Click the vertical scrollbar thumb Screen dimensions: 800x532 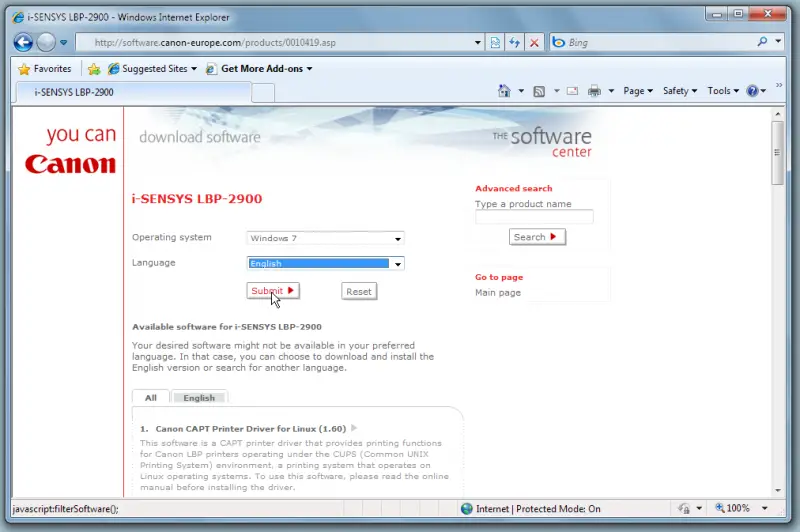tap(778, 153)
